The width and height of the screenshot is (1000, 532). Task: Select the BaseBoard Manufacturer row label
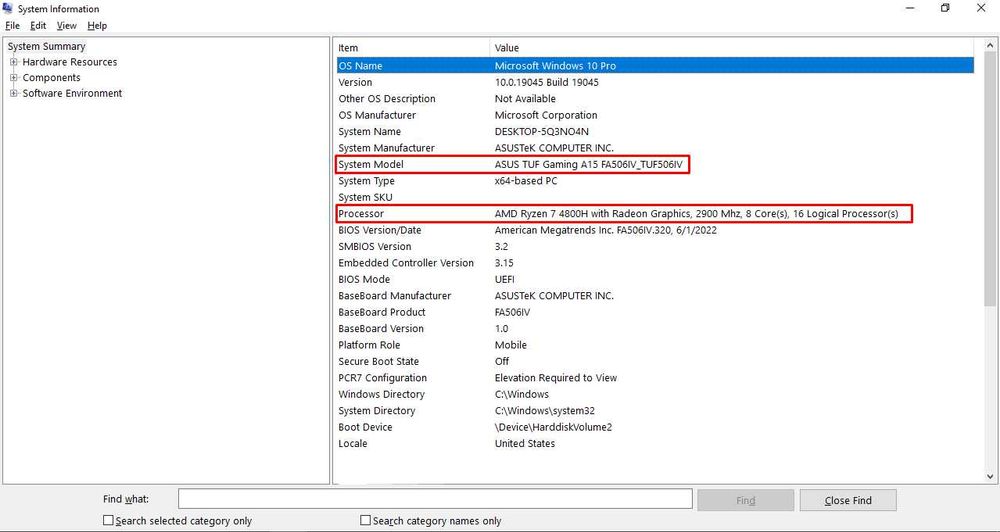pyautogui.click(x=394, y=296)
